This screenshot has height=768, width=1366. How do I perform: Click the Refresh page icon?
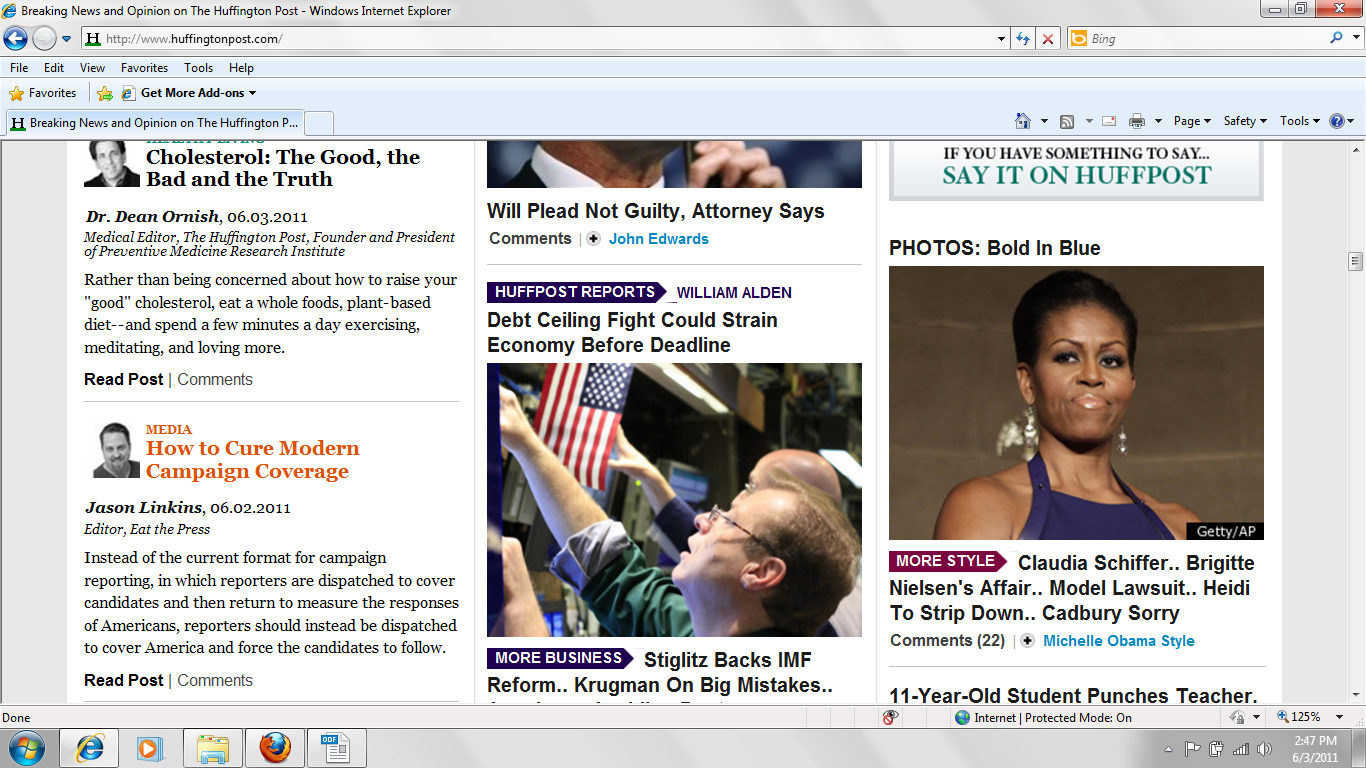pyautogui.click(x=1023, y=39)
